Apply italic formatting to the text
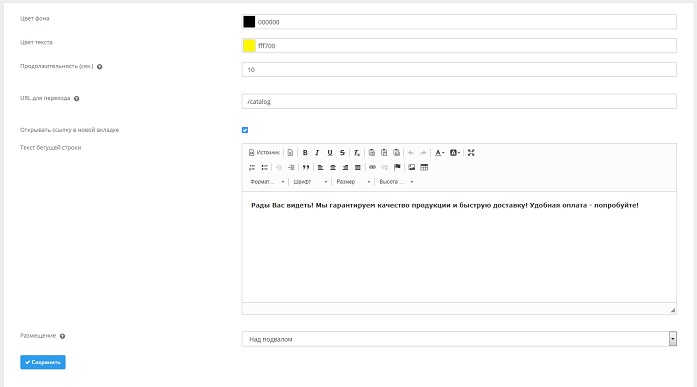 317,153
